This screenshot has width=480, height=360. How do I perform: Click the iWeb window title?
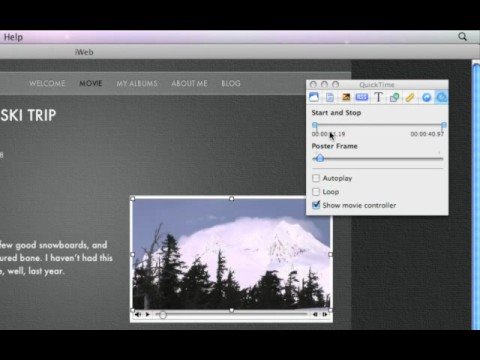[x=84, y=52]
